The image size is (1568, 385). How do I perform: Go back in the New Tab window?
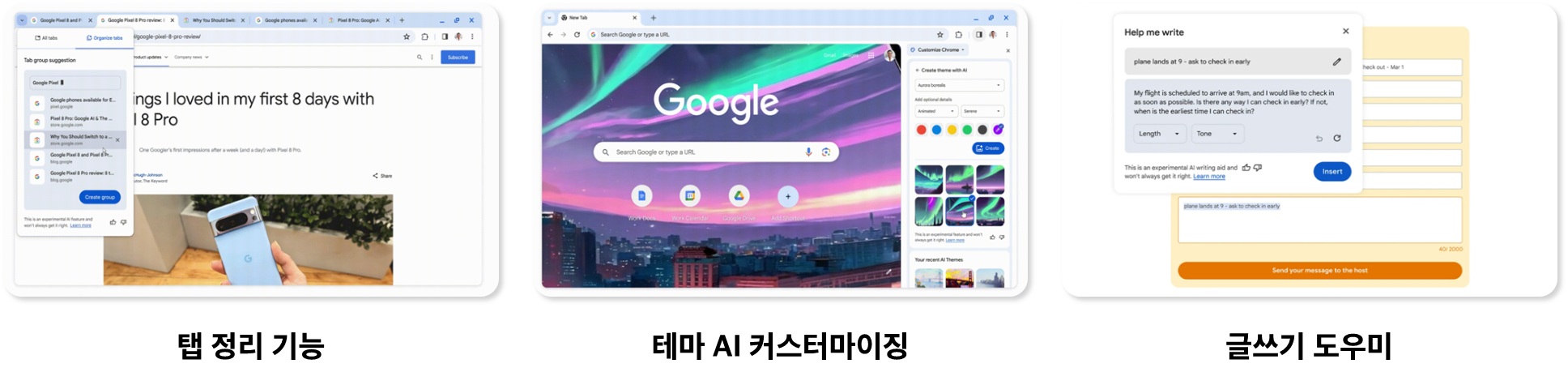pos(550,35)
